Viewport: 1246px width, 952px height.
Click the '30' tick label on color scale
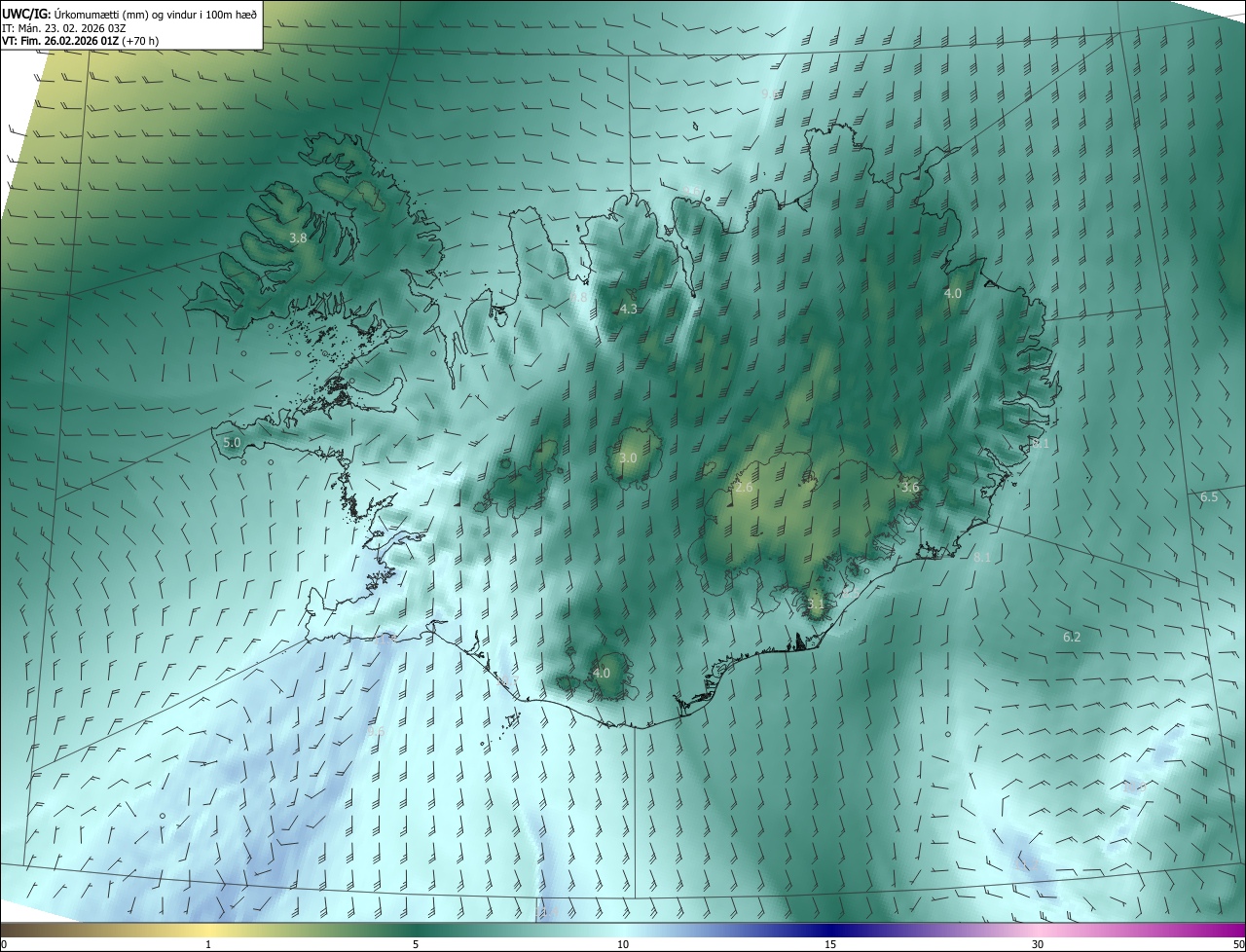point(1038,944)
